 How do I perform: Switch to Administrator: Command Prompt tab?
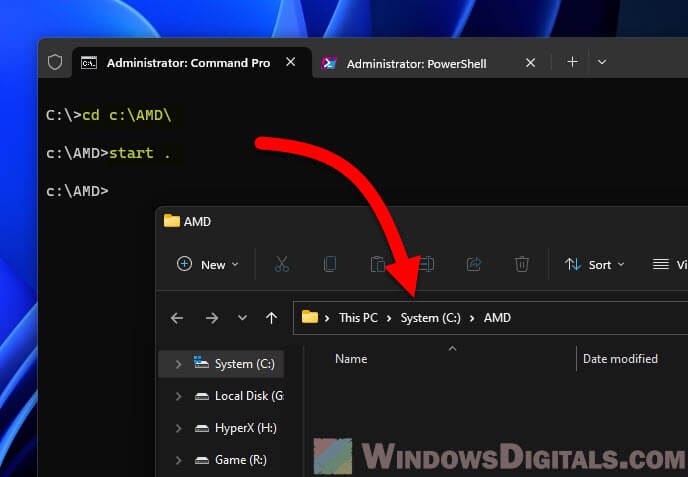point(191,63)
